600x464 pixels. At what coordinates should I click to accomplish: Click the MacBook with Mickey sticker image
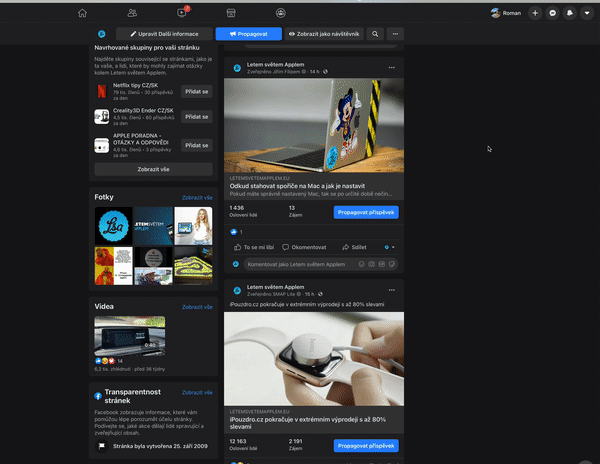[x=314, y=125]
